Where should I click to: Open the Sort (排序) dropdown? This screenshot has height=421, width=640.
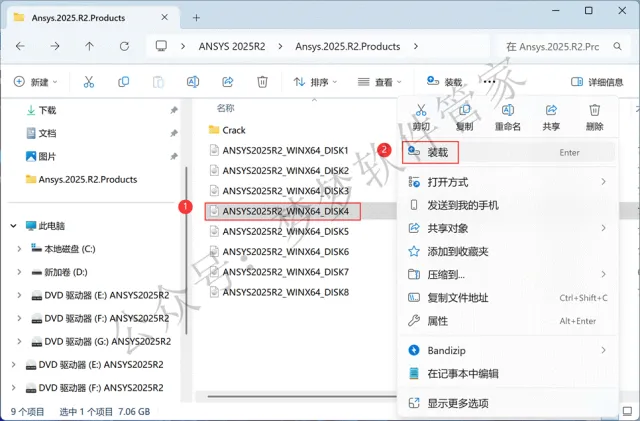click(x=315, y=82)
